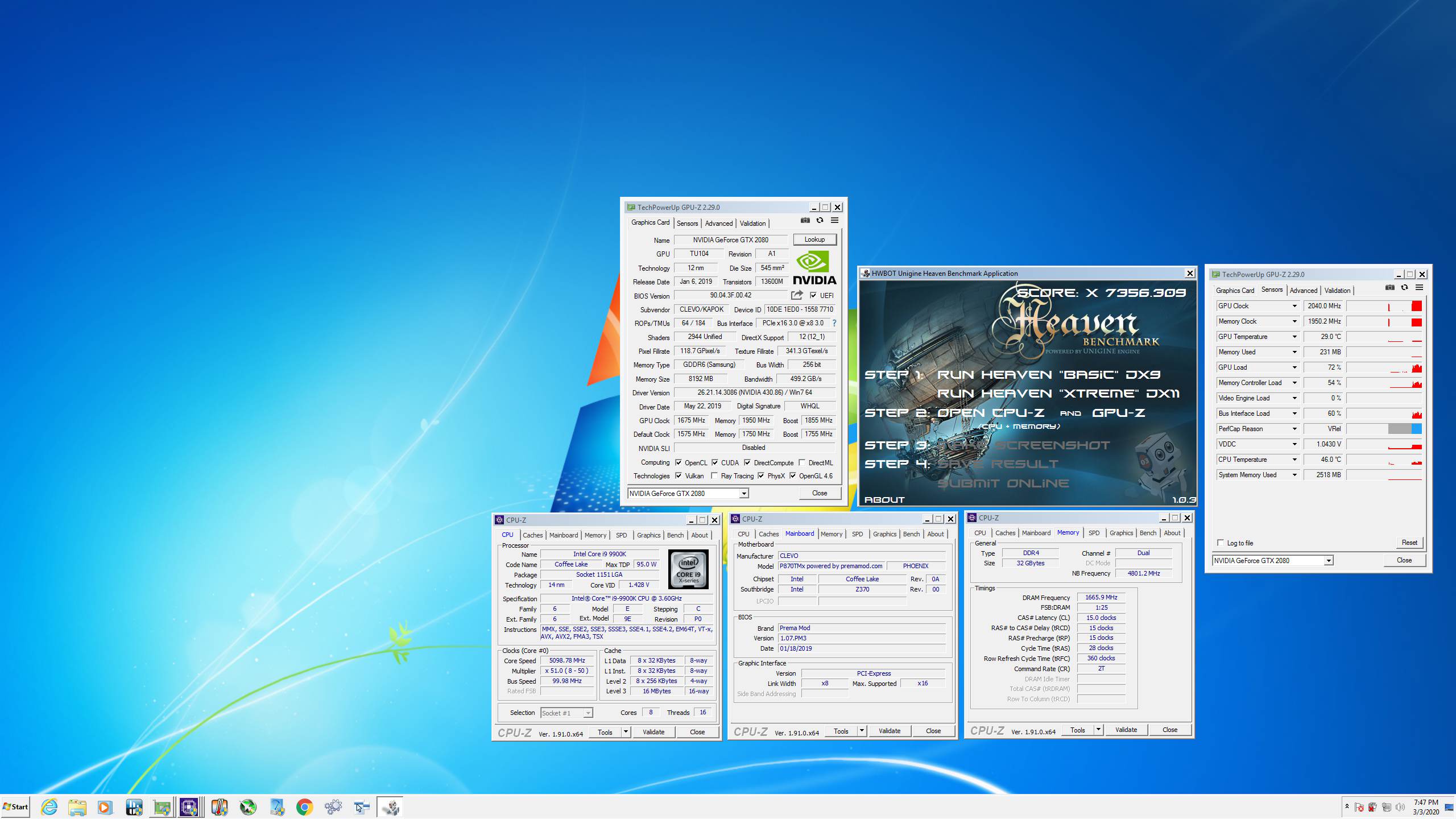The width and height of the screenshot is (1456, 819).
Task: Click the CPU-Z purple chip taskbar icon
Action: (x=189, y=806)
